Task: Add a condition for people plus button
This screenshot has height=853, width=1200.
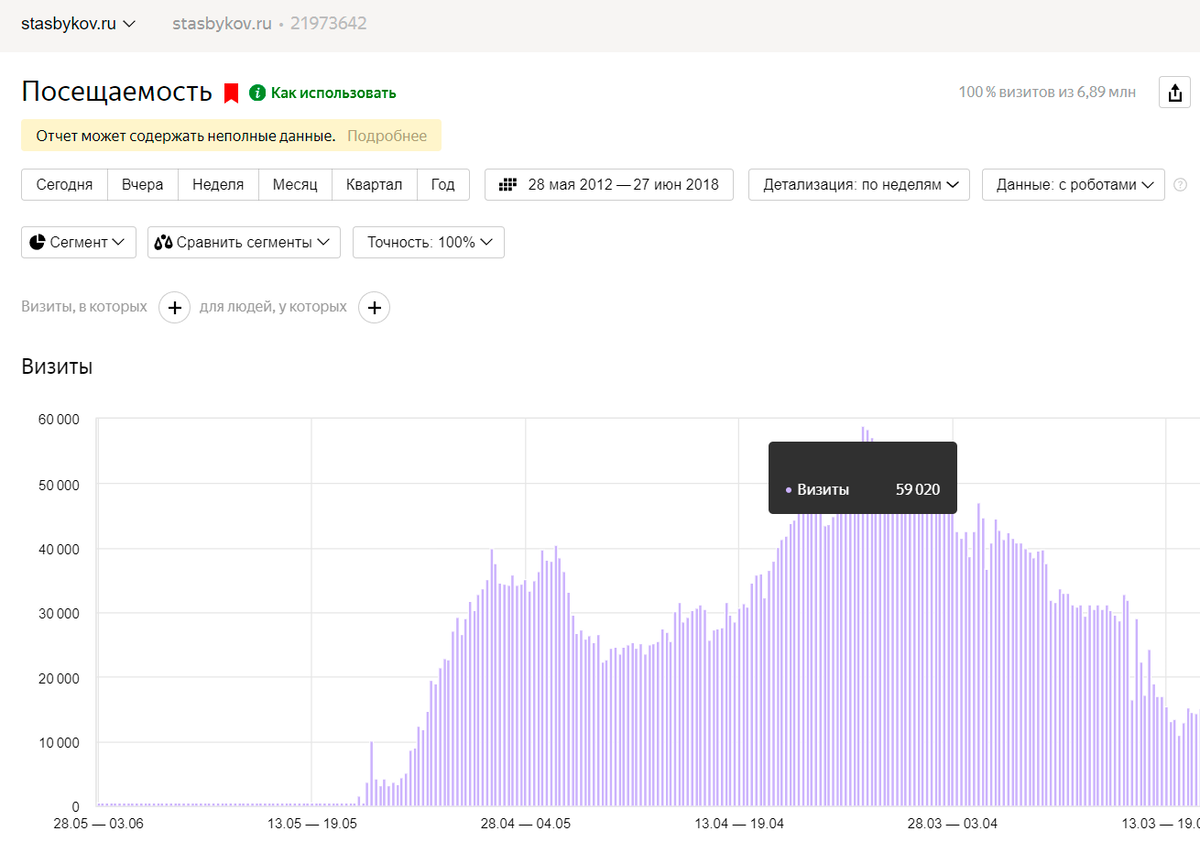Action: click(x=374, y=308)
